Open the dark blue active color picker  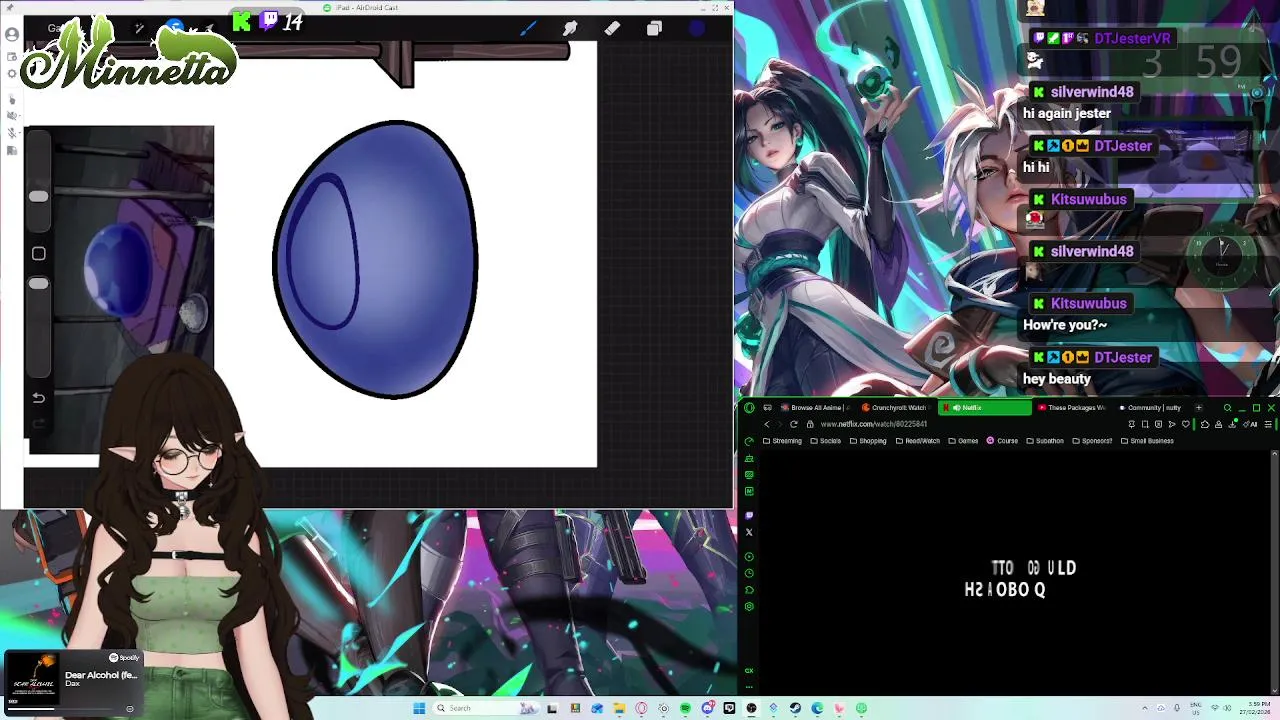697,29
